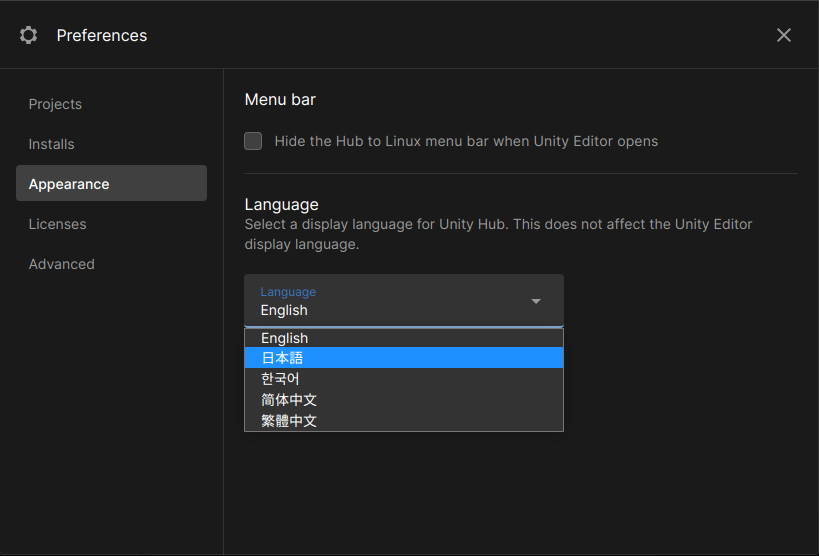
Task: Click the 'Select a display language' description text
Action: point(498,234)
